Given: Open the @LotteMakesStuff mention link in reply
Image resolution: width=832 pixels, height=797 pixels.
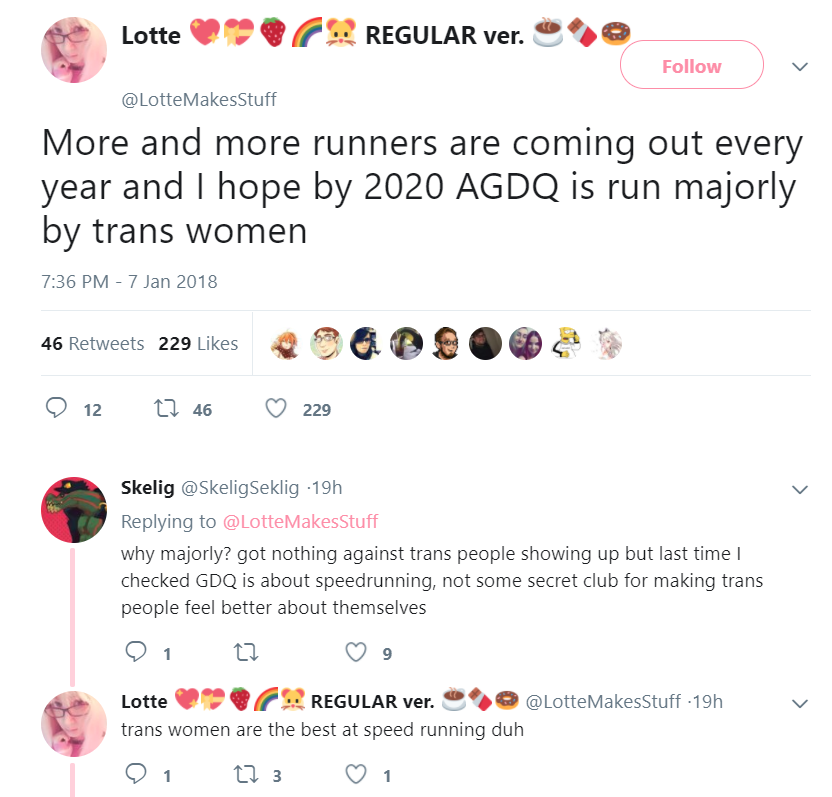Looking at the screenshot, I should [300, 522].
